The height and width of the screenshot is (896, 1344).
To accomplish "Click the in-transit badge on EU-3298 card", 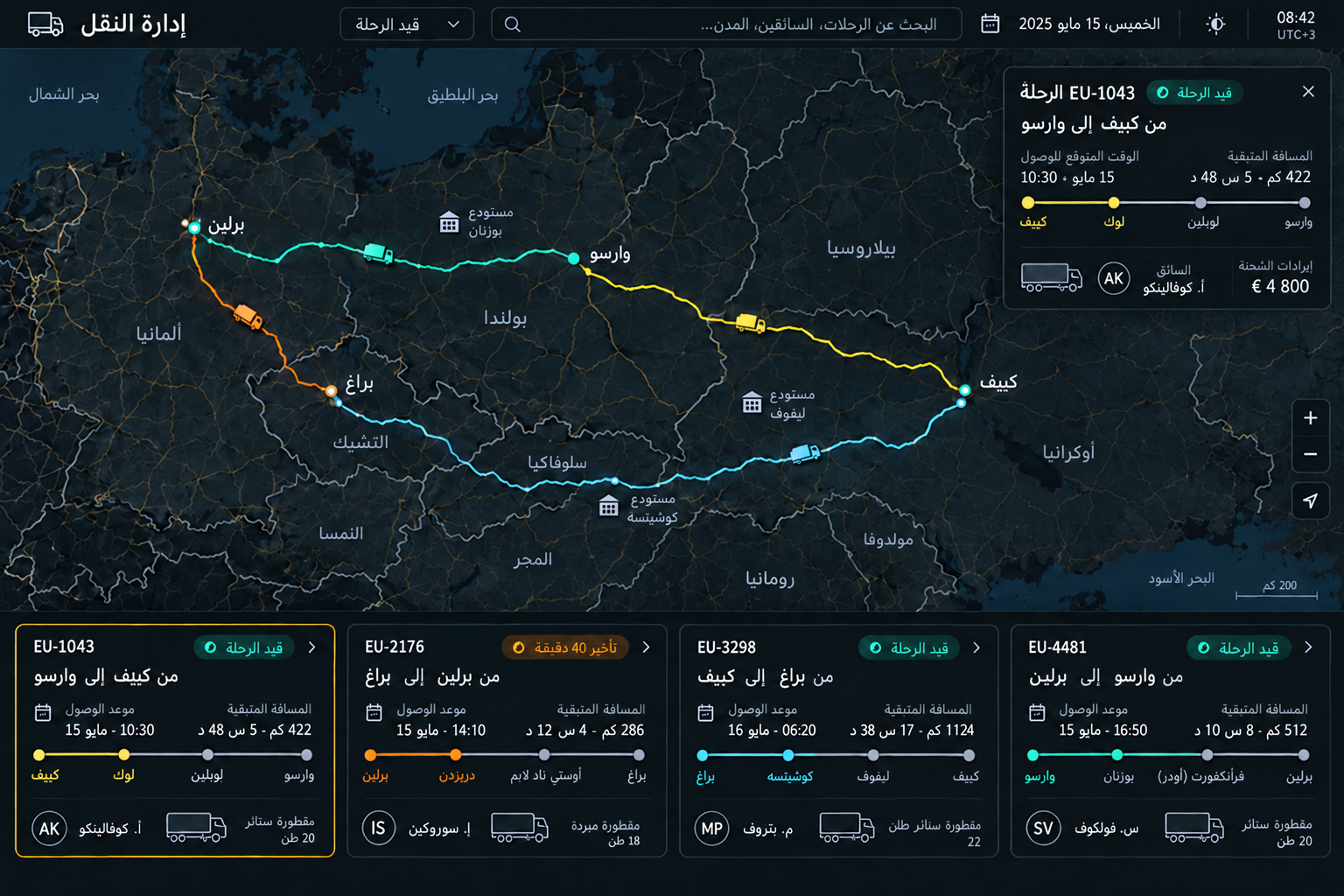I will coord(909,647).
